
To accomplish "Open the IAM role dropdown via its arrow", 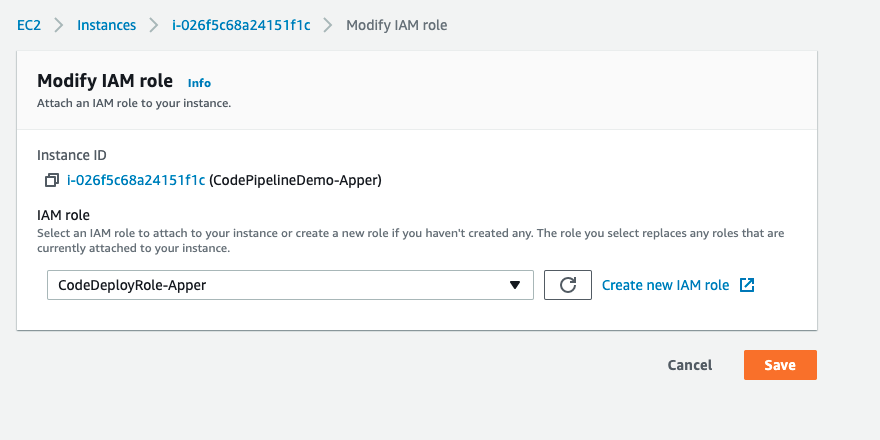I will tap(515, 285).
